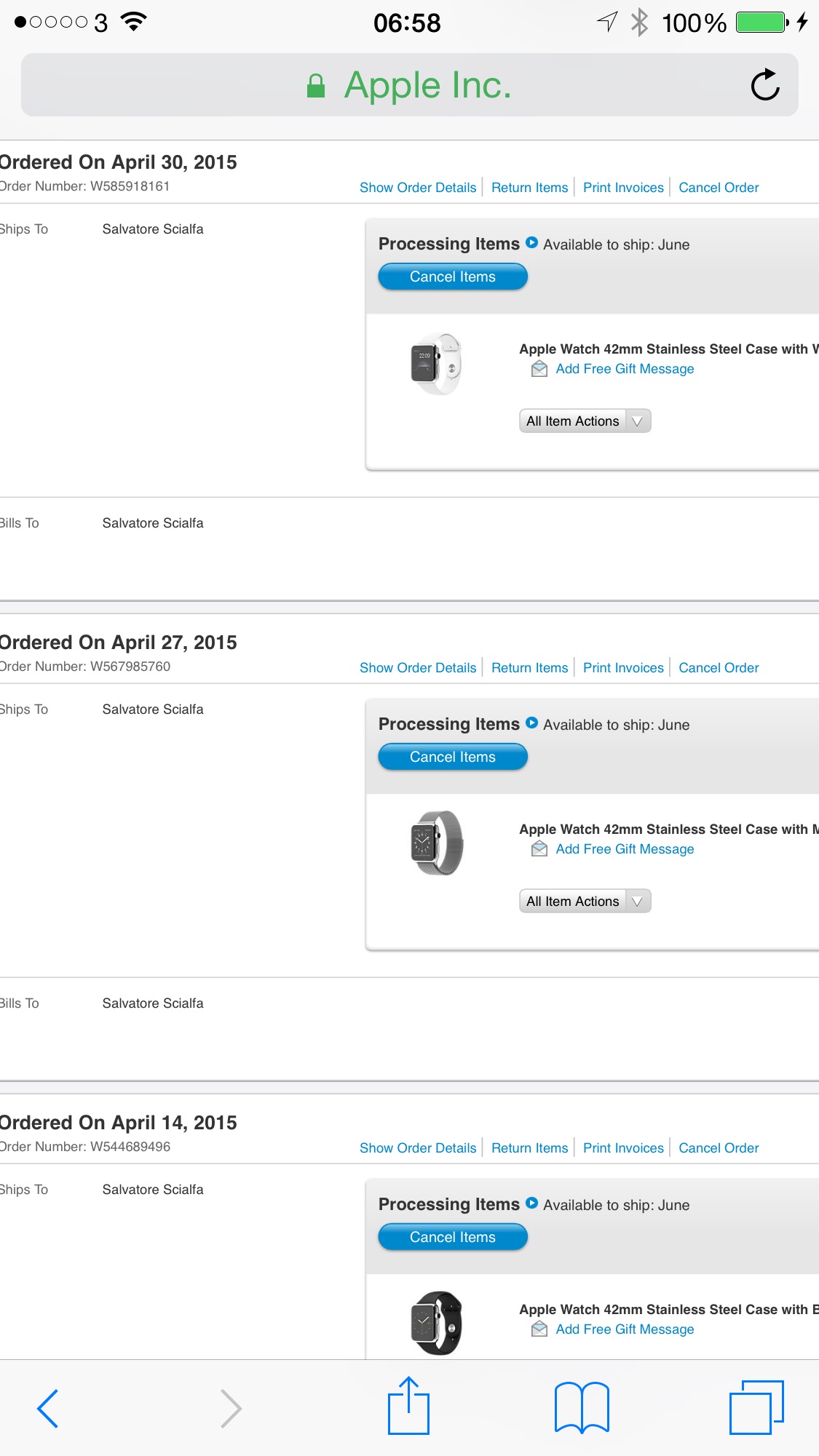
Task: Reload the page with the refresh icon
Action: 765,85
